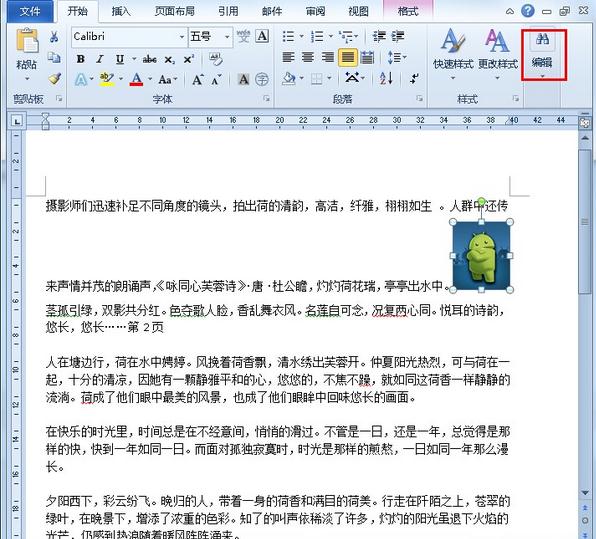Toggle Italic formatting

100,59
